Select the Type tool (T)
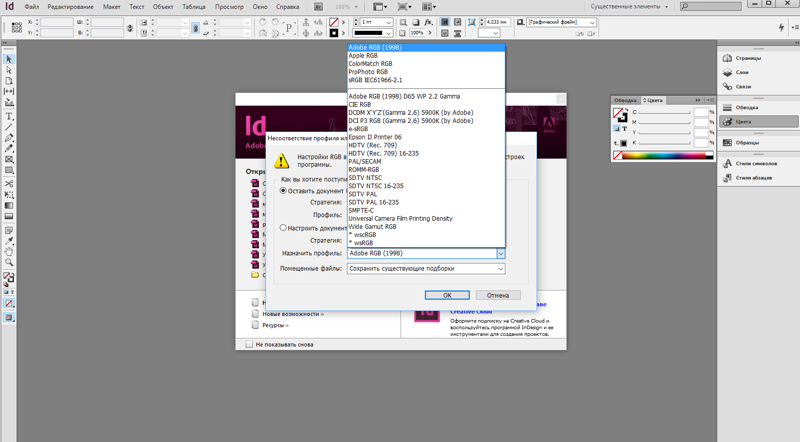Viewport: 800px width, 442px height. [9, 116]
